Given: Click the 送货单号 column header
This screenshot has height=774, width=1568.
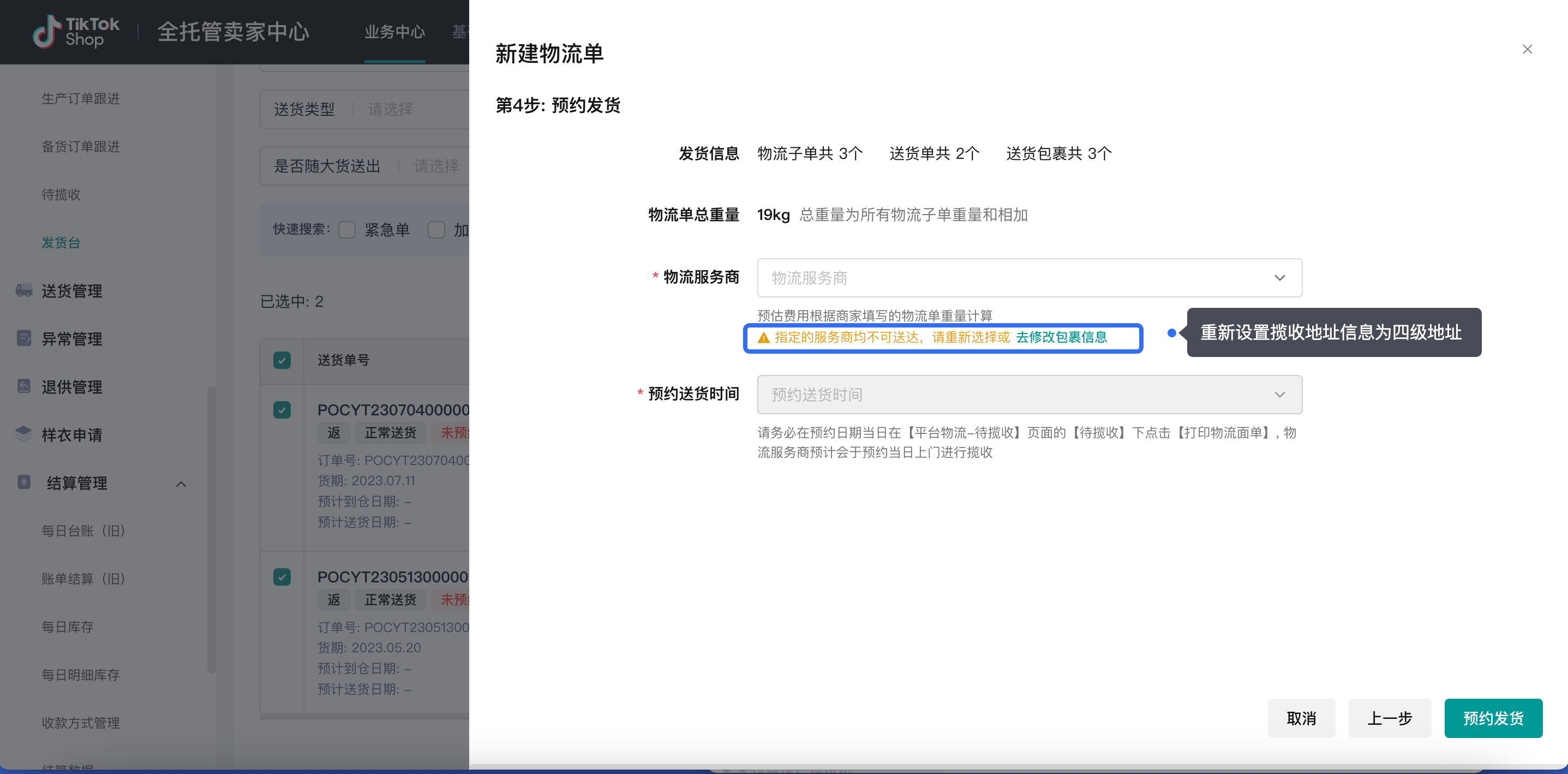Looking at the screenshot, I should 343,360.
